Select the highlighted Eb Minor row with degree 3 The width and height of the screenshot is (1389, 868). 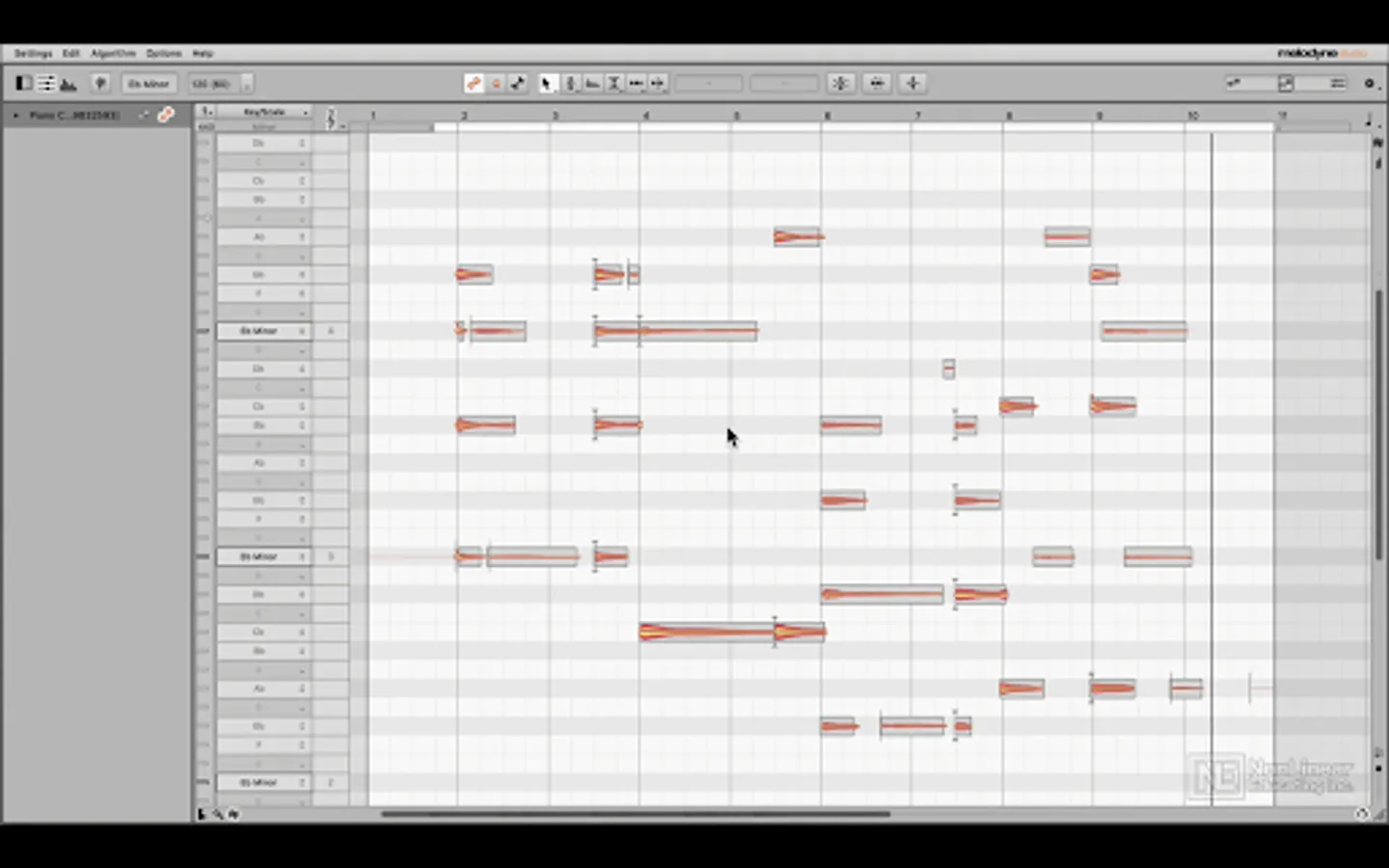click(x=263, y=556)
